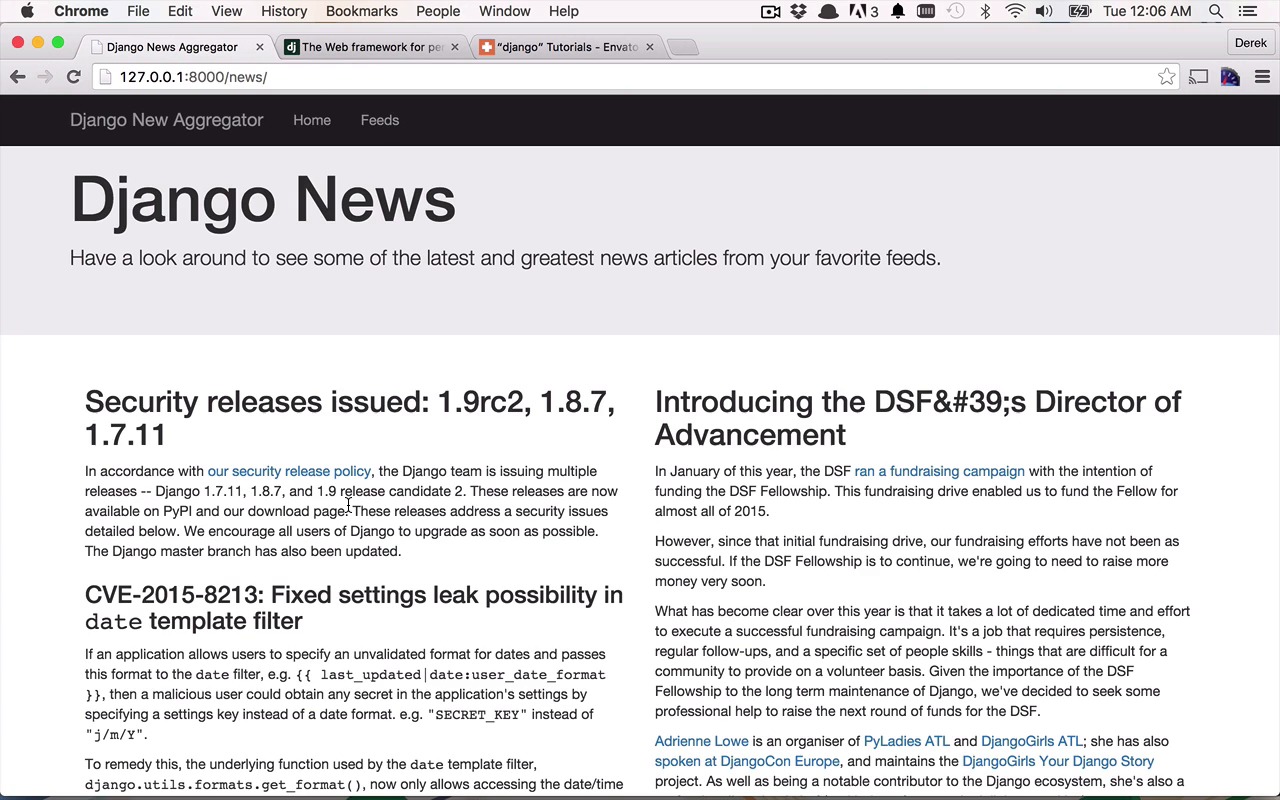Open 'ran a fundraising campaign' link

pyautogui.click(x=940, y=471)
